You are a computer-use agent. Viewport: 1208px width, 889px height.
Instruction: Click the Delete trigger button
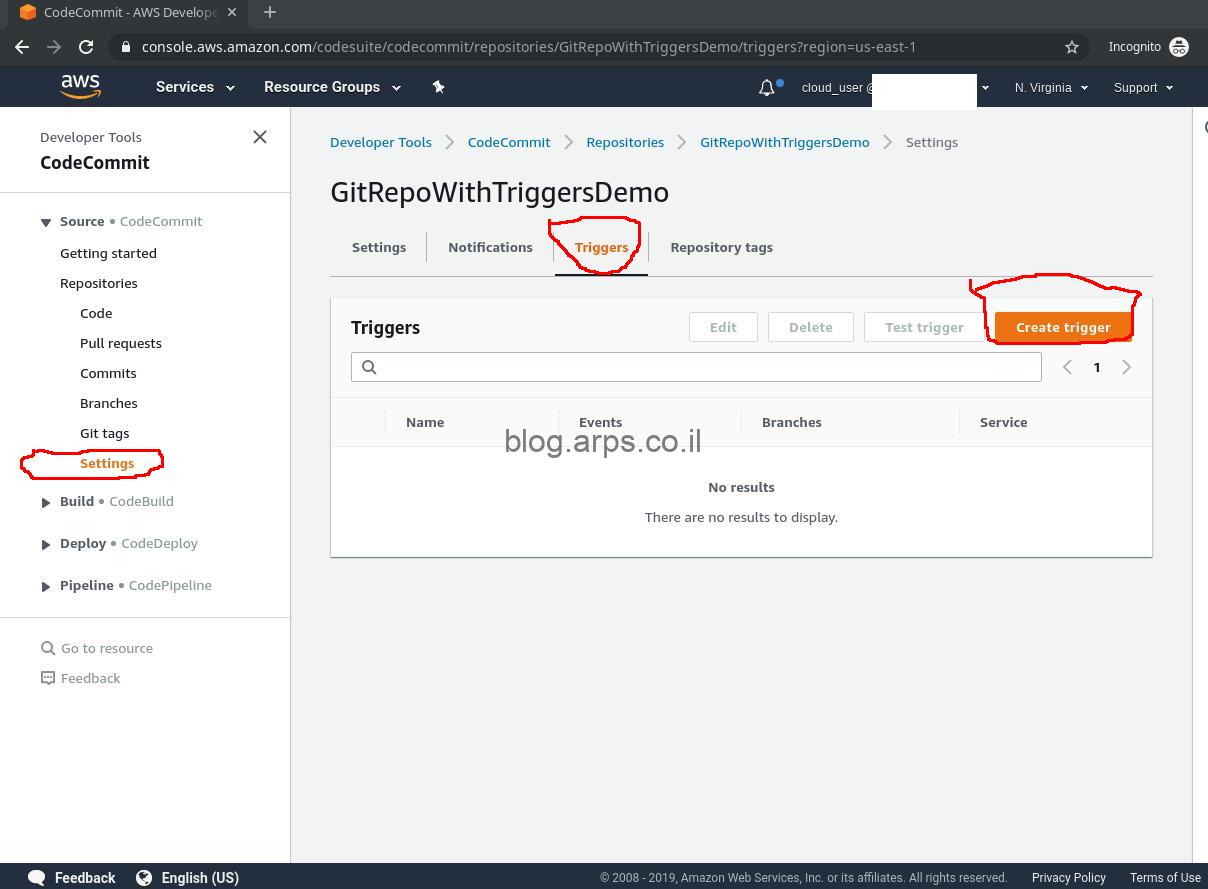pyautogui.click(x=810, y=327)
